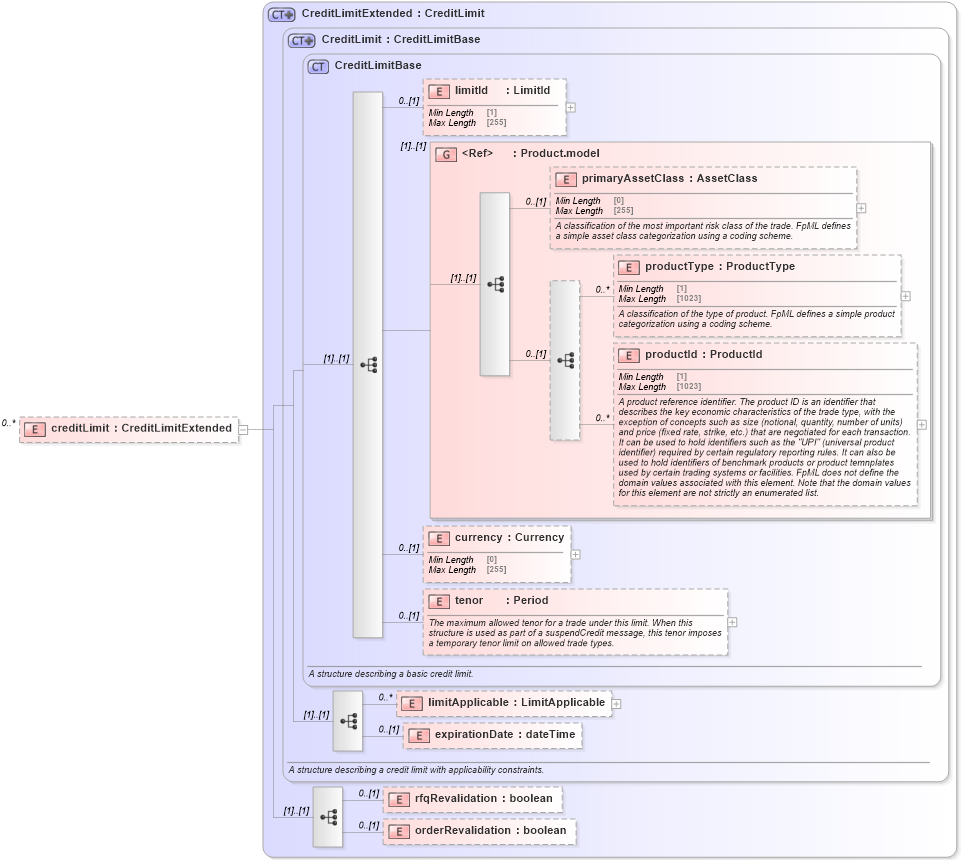Expand primaryAssetClass using its plus indicator

coord(860,207)
